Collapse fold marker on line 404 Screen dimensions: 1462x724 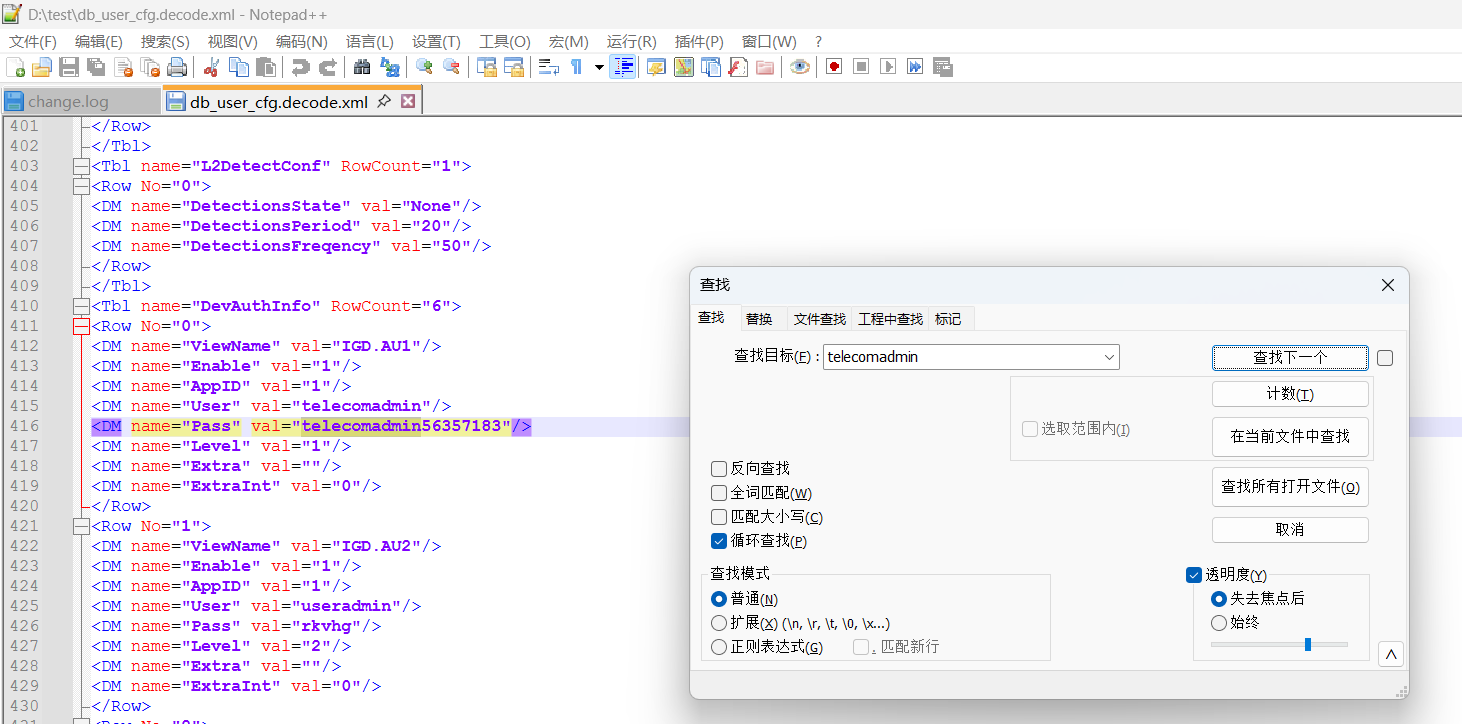coord(81,186)
